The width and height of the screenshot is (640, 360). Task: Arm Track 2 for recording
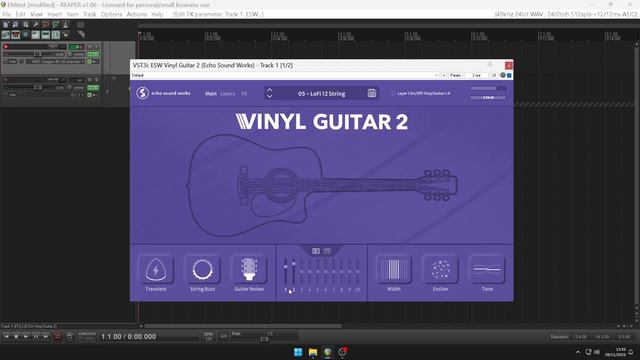(x=6, y=80)
